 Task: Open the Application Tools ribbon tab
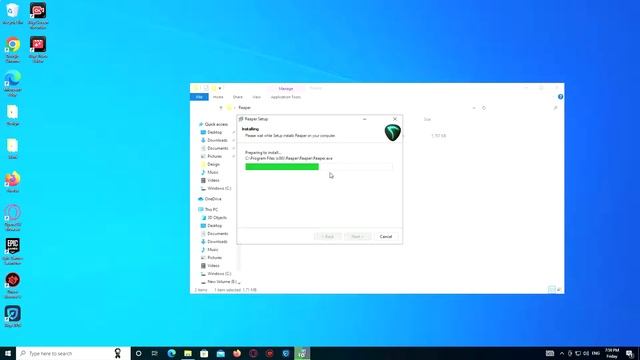coord(286,97)
